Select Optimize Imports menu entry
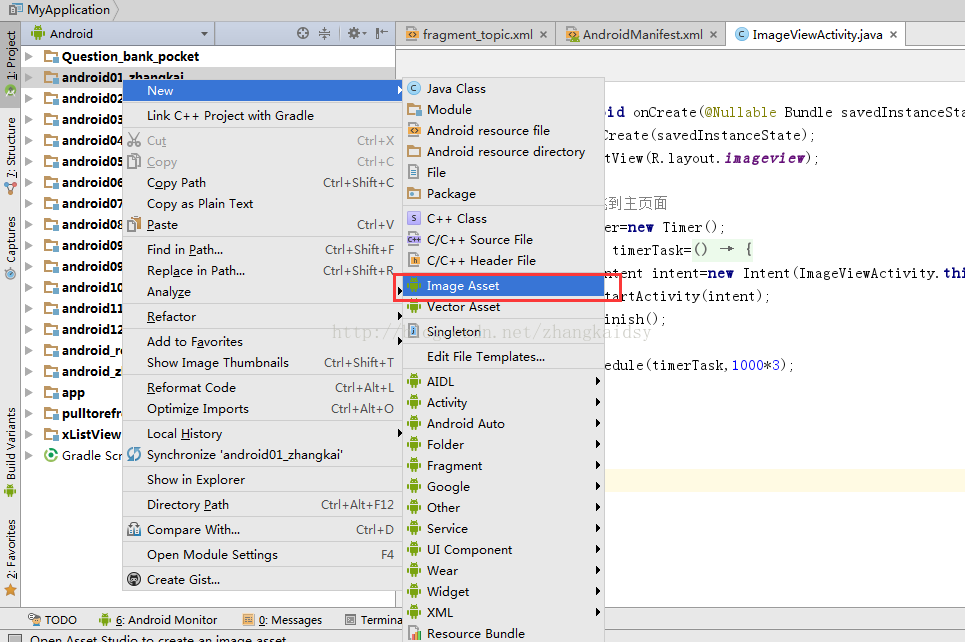The image size is (965, 642). coord(263,409)
